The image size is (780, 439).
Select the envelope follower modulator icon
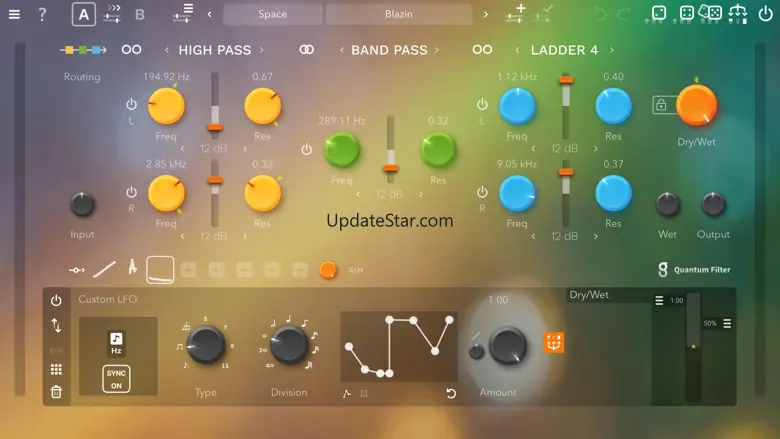pyautogui.click(x=132, y=267)
